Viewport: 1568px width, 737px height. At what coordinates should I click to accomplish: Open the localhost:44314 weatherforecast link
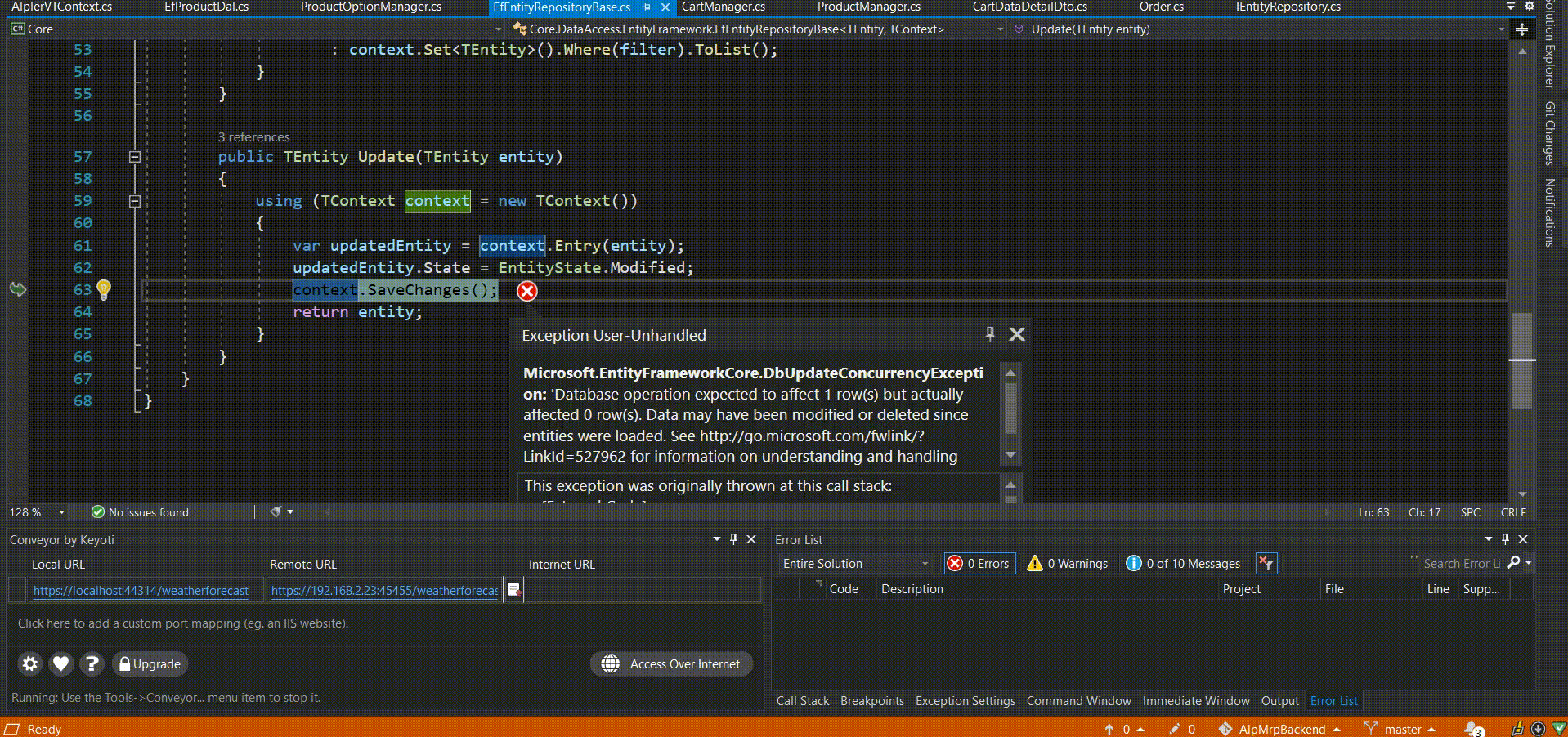pos(141,590)
